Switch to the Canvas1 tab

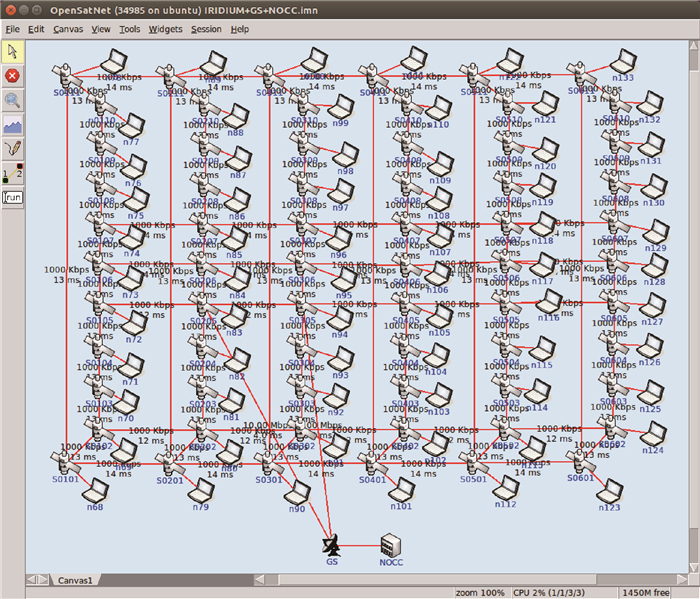75,580
